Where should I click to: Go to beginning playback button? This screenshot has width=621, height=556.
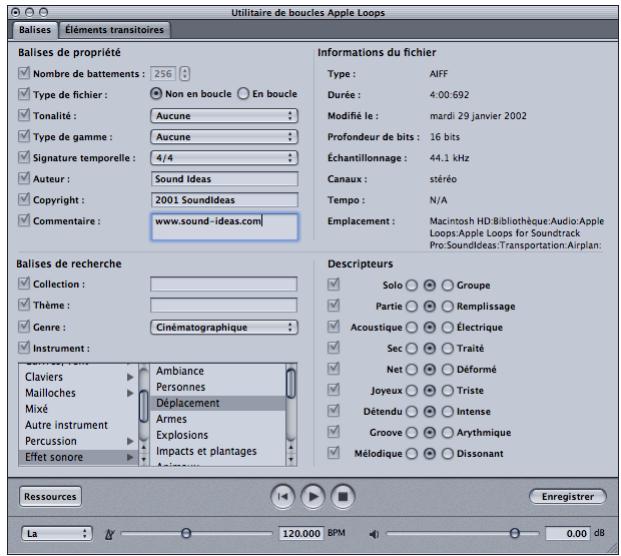point(282,496)
